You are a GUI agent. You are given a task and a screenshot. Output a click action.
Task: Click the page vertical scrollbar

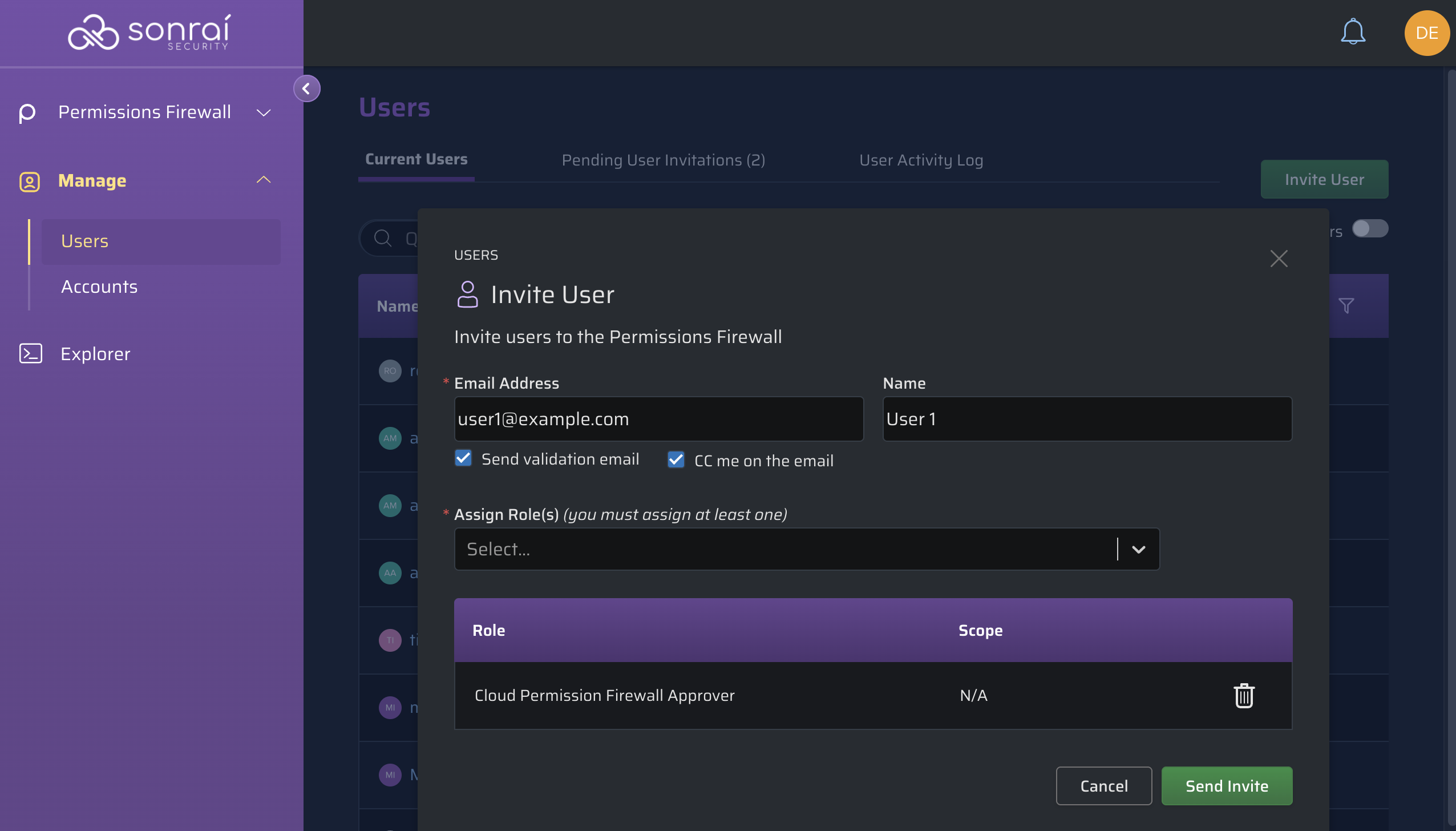point(1451,449)
